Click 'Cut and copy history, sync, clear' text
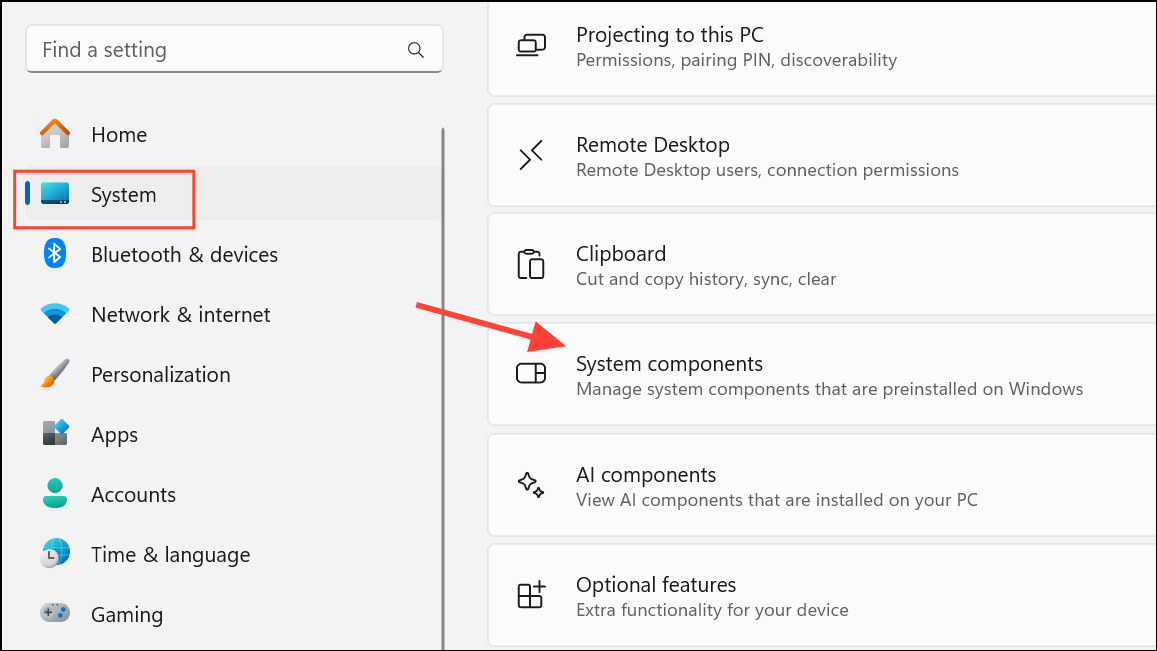This screenshot has height=651, width=1157. click(706, 279)
